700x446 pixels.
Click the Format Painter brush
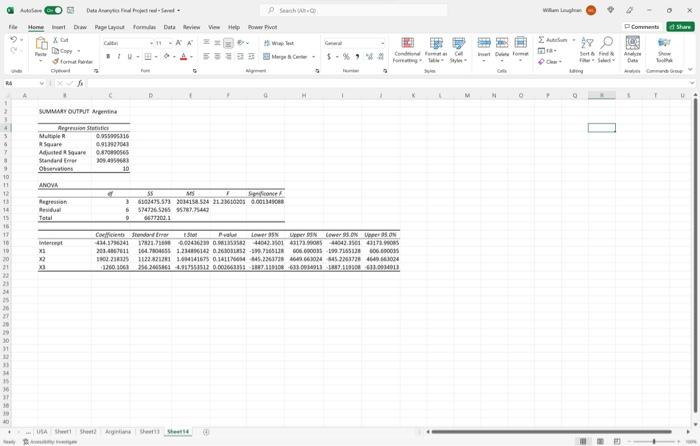tap(56, 62)
